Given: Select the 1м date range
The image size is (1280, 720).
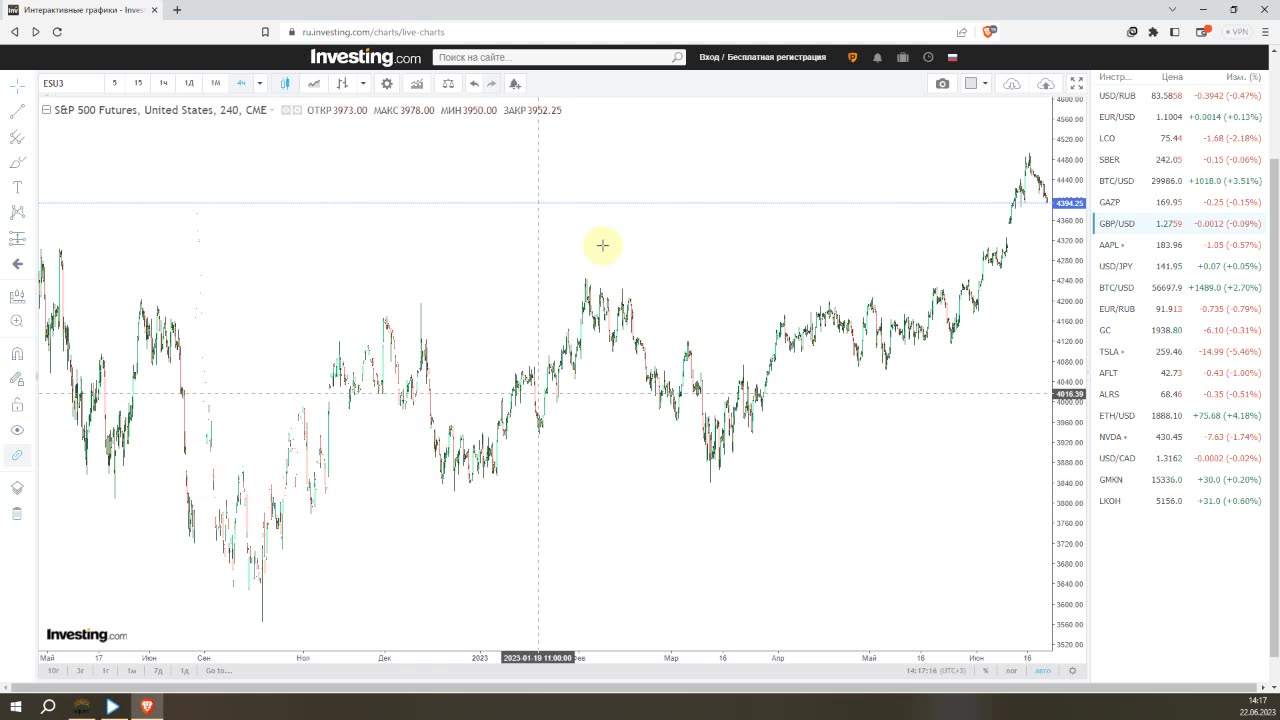Looking at the screenshot, I should click(x=131, y=671).
